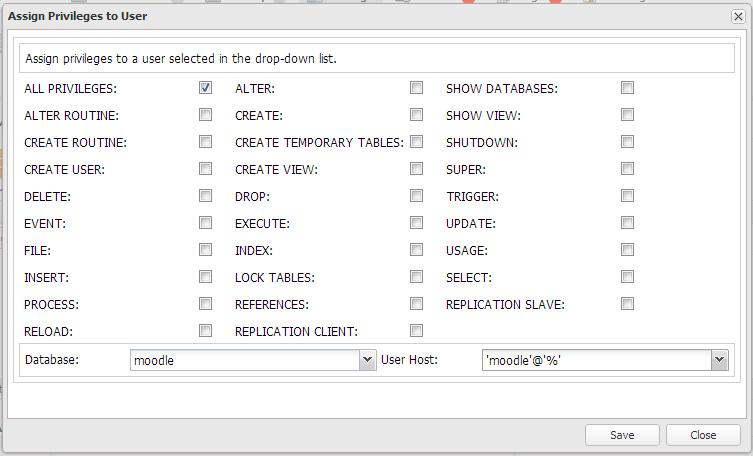Enable the INSERT privilege checkbox
The height and width of the screenshot is (456, 753).
pyautogui.click(x=205, y=277)
